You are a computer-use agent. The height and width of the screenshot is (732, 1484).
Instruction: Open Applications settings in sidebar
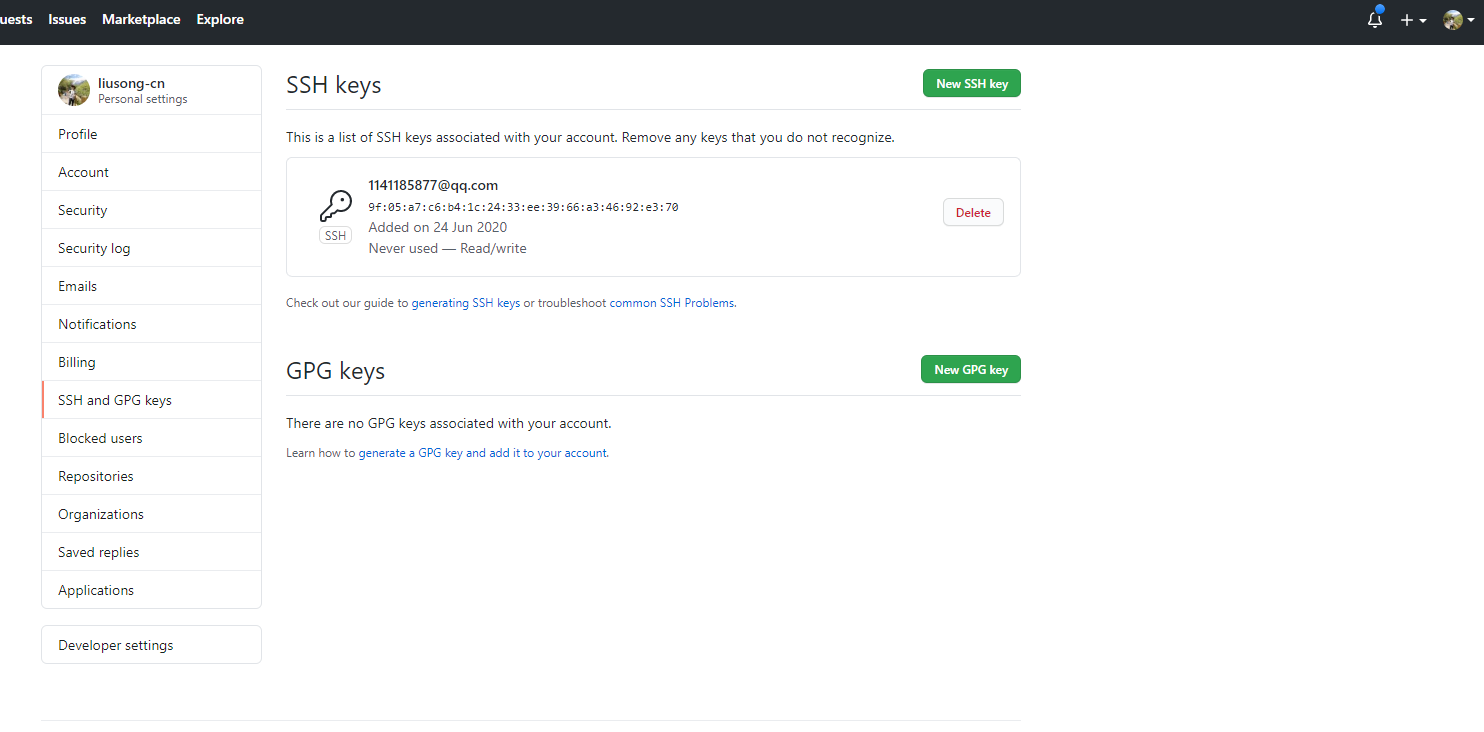[x=151, y=590]
